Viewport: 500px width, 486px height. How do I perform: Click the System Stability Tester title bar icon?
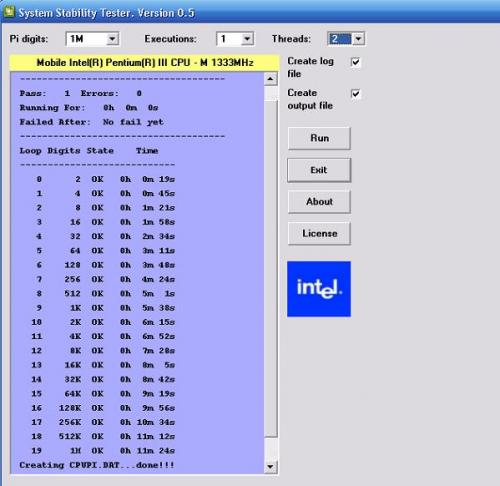pyautogui.click(x=9, y=12)
